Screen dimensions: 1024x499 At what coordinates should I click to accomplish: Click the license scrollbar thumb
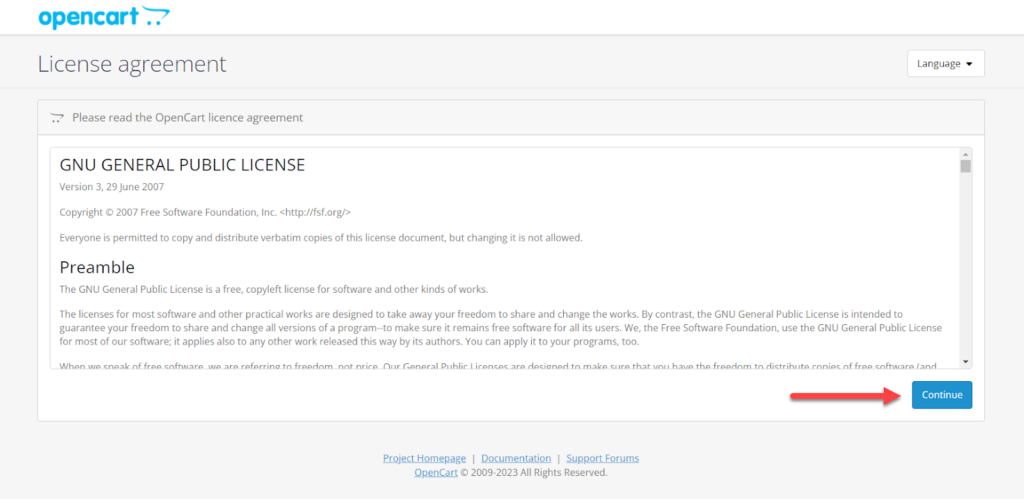click(965, 166)
